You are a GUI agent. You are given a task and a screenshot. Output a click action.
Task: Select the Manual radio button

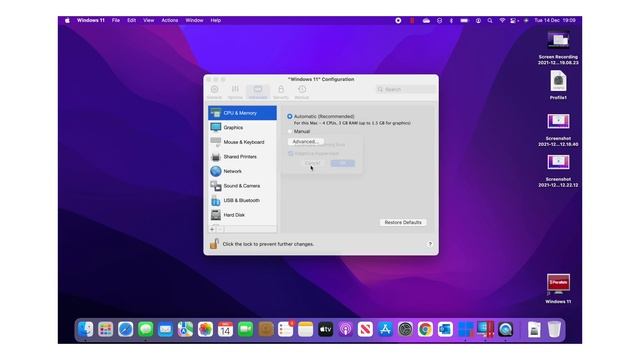click(290, 131)
